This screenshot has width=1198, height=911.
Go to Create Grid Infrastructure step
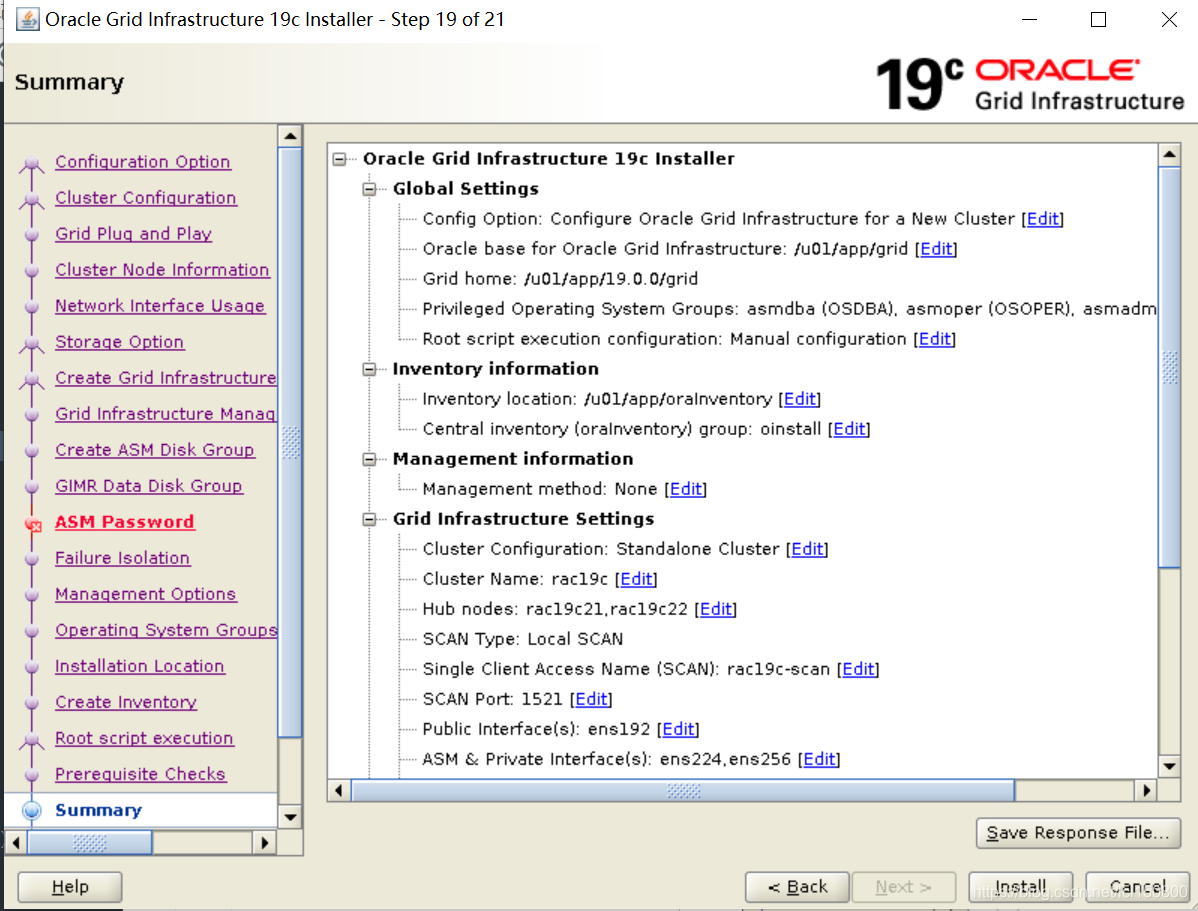point(165,378)
